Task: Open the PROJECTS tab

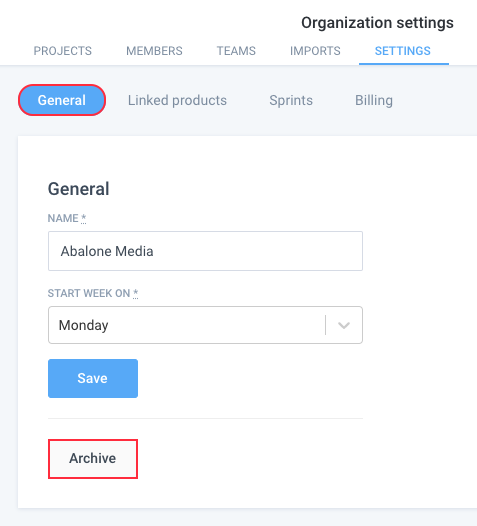Action: (x=62, y=51)
